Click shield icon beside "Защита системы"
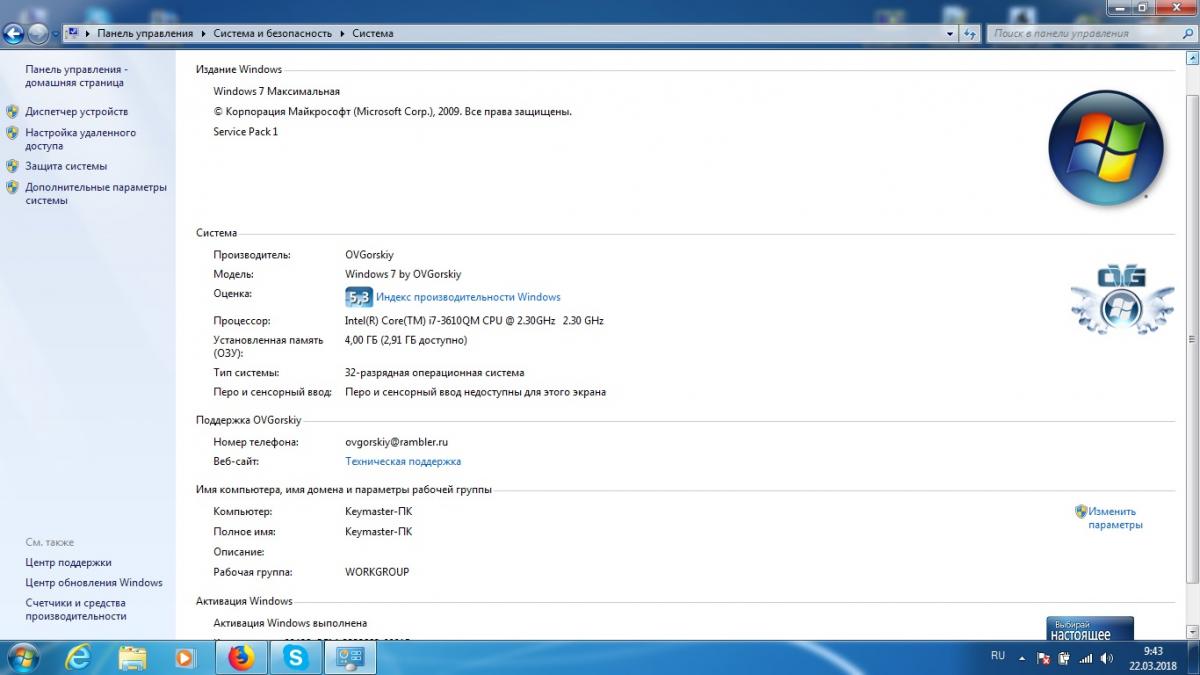Viewport: 1200px width, 675px height. tap(12, 166)
